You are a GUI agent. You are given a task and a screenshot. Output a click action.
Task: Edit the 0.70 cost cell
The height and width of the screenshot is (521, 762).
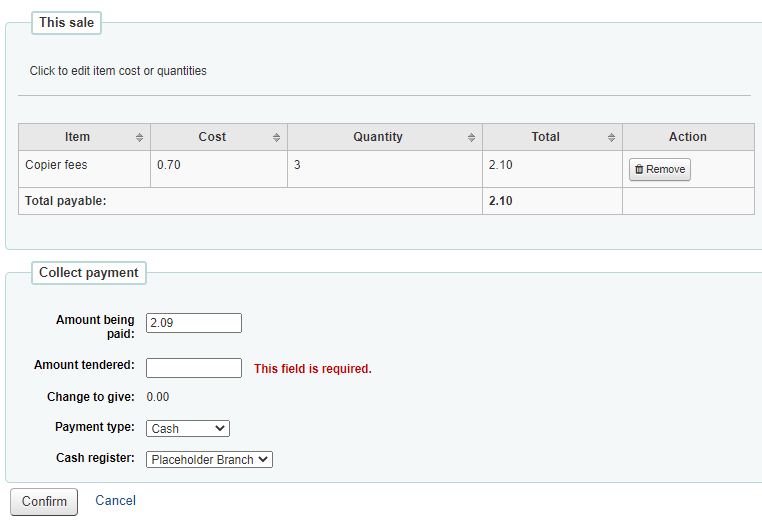coord(169,165)
